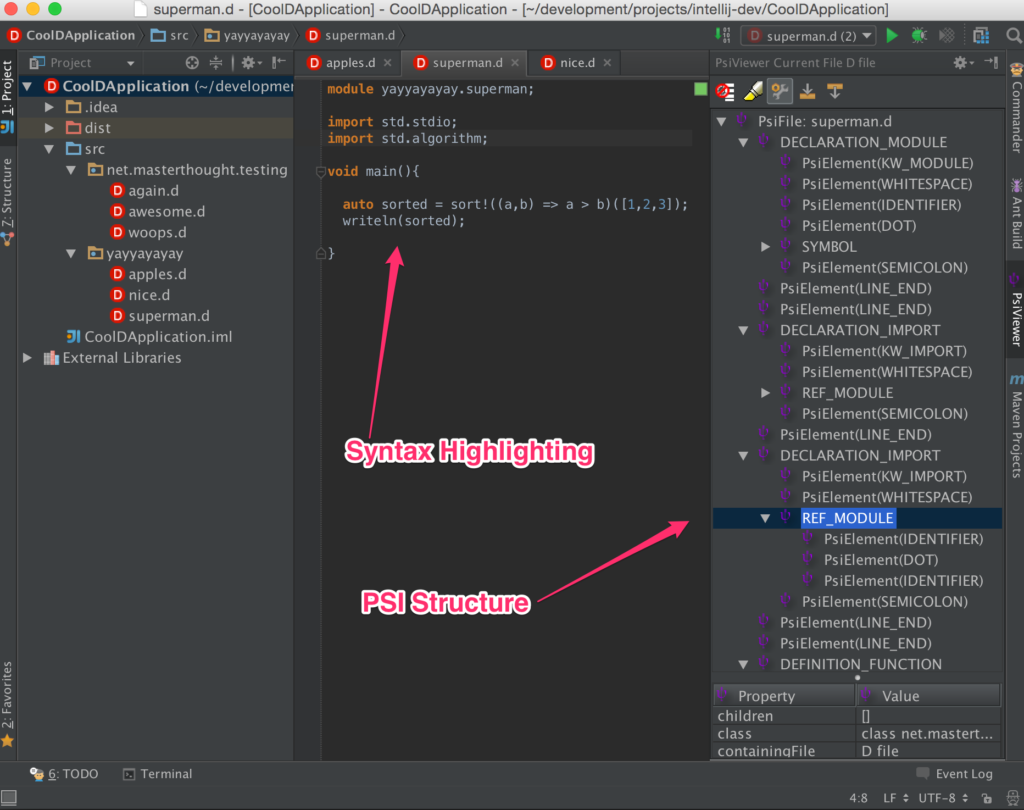The width and height of the screenshot is (1024, 810).
Task: Collapse the yayyayayay package
Action: click(x=71, y=253)
